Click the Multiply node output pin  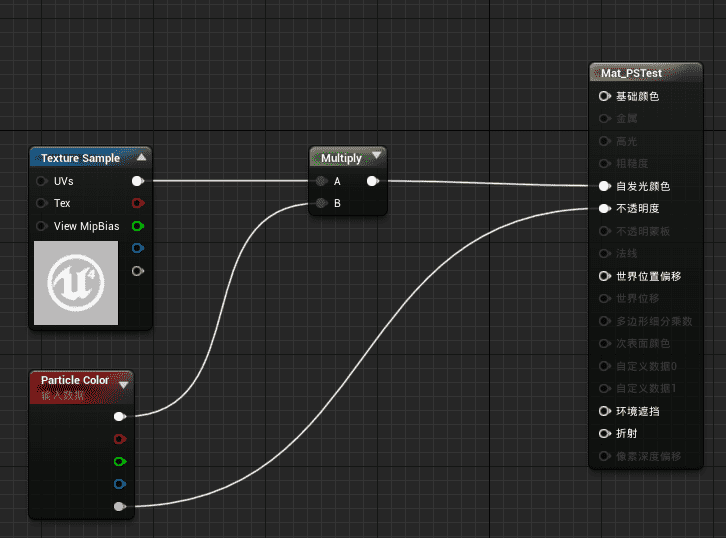(373, 181)
